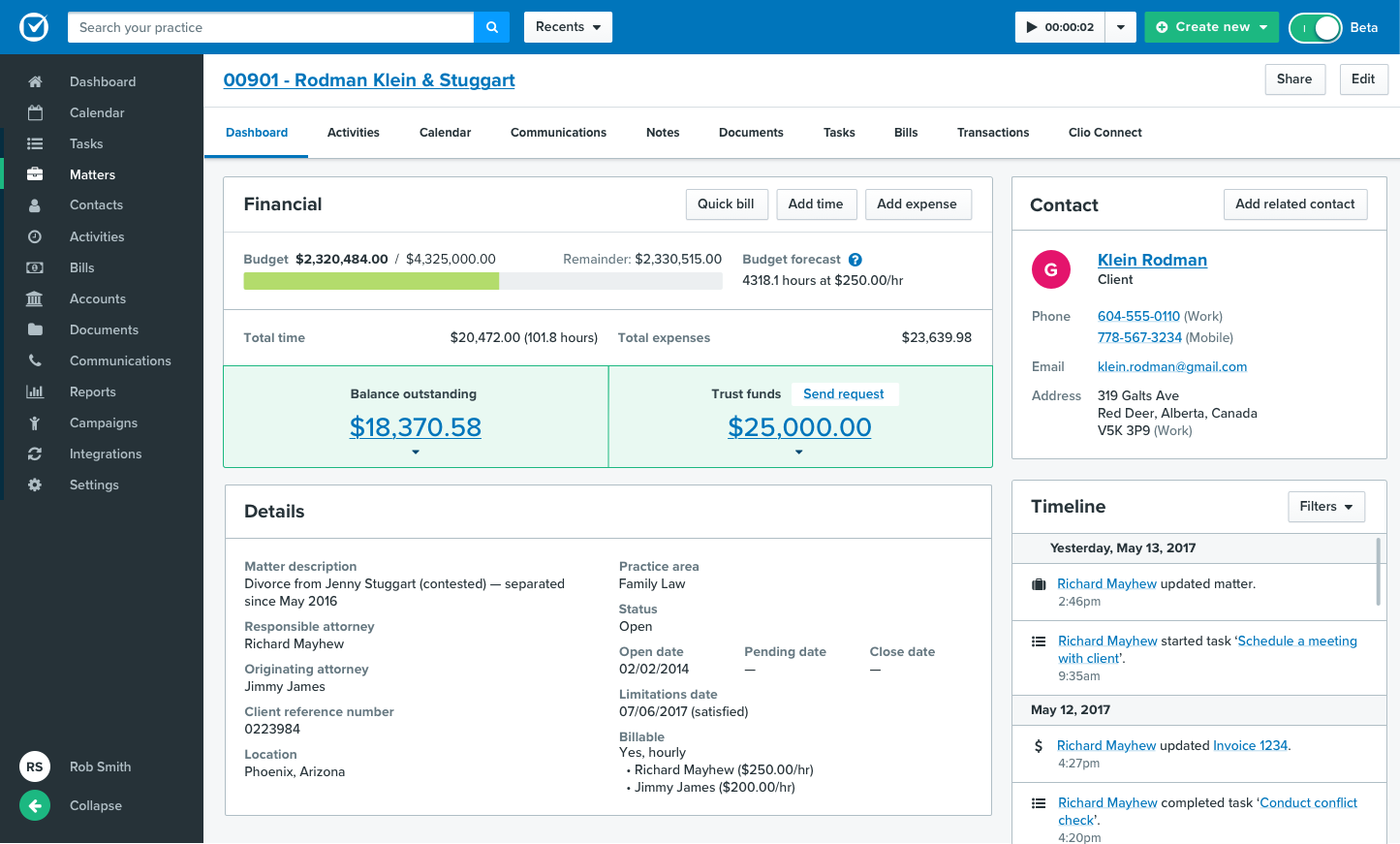
Task: Open the Recents dropdown
Action: [568, 27]
